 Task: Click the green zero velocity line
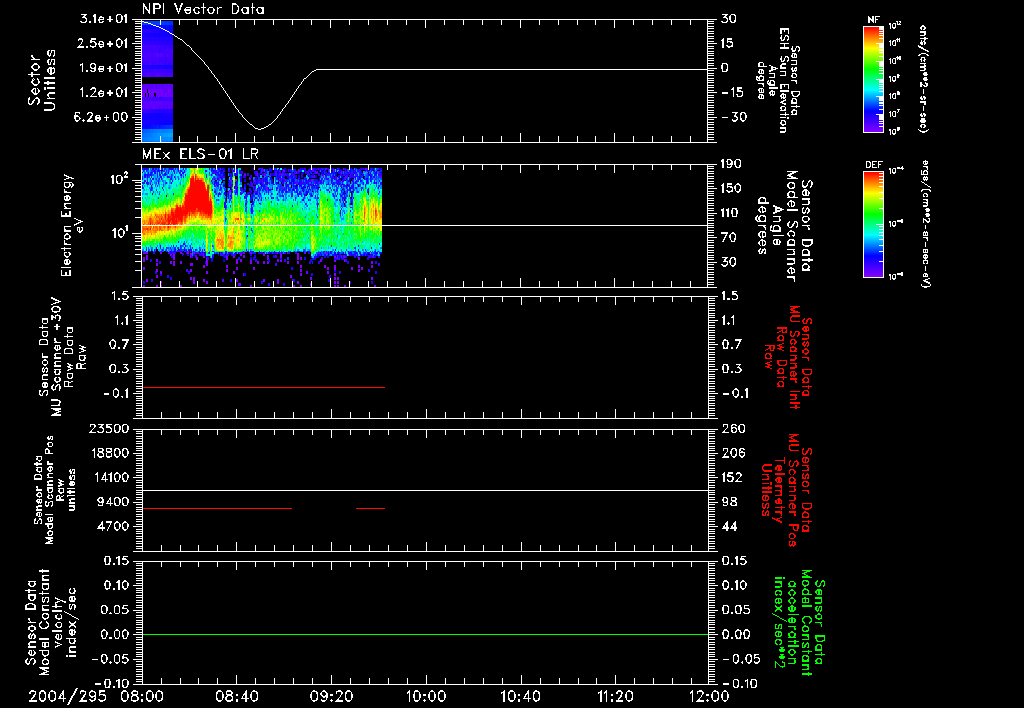[425, 634]
